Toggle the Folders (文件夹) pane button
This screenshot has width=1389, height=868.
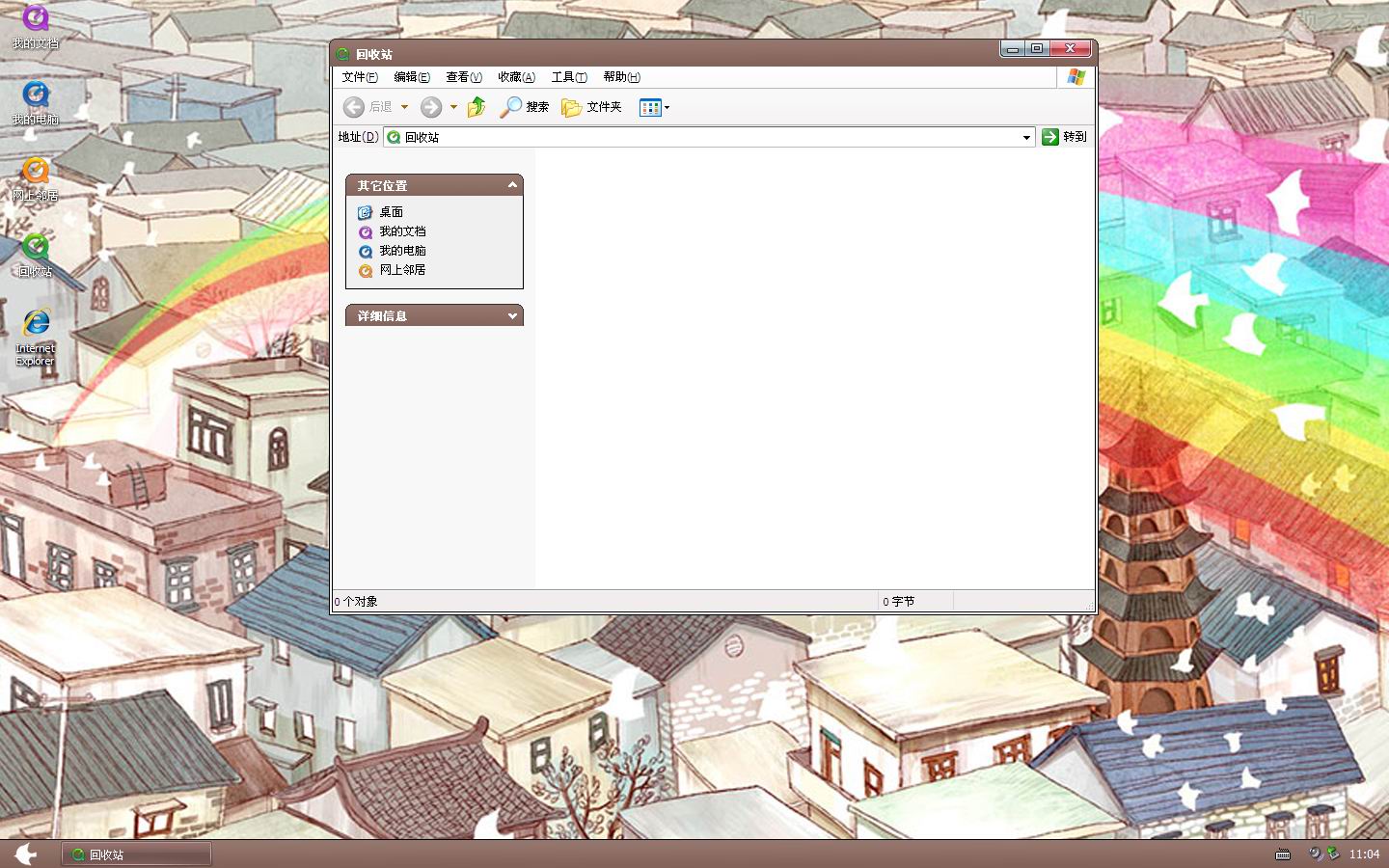pos(591,107)
